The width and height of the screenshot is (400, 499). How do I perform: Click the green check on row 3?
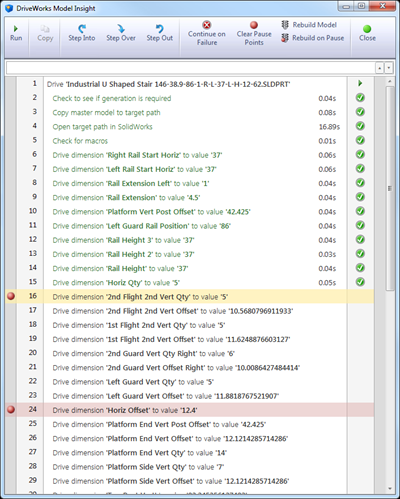tap(360, 112)
